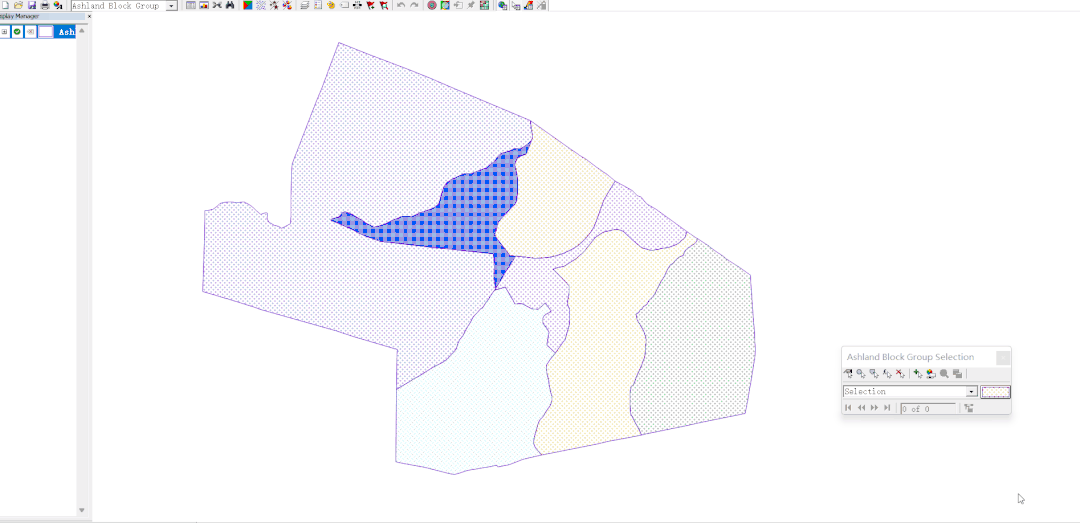Screen dimensions: 1080x523
Task: Open the Ashland Block Group layer dropdown
Action: [x=172, y=6]
